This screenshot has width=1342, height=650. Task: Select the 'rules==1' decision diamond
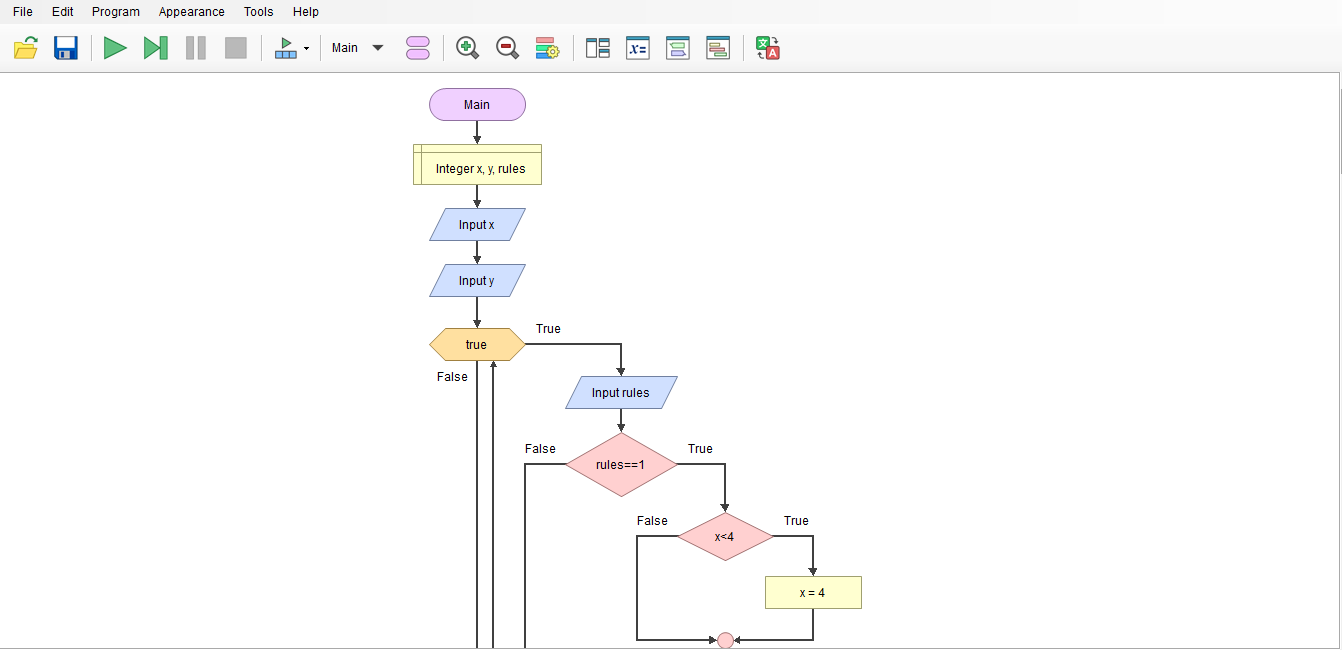point(621,465)
